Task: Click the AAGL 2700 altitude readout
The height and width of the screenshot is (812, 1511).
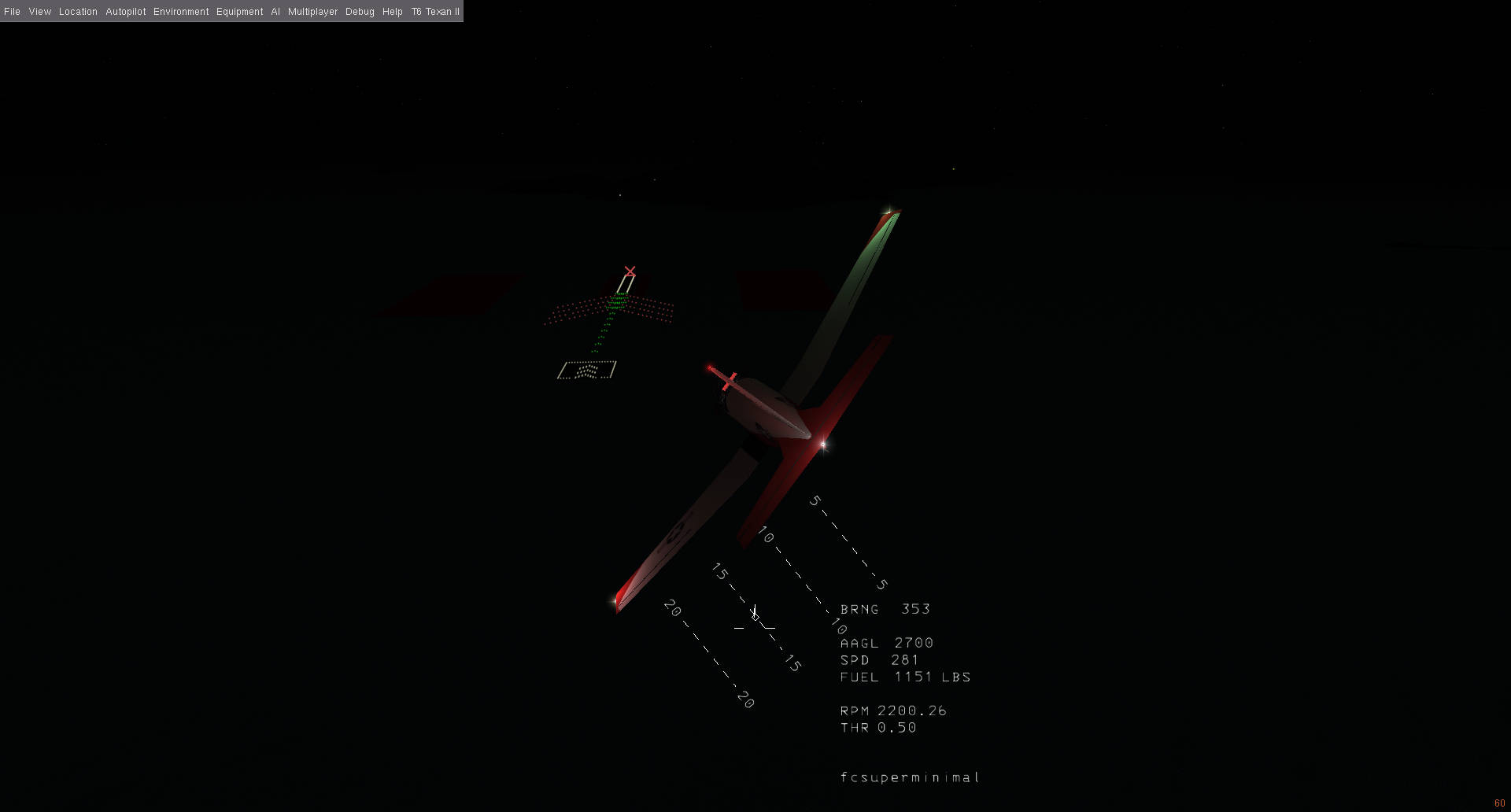Action: tap(886, 643)
